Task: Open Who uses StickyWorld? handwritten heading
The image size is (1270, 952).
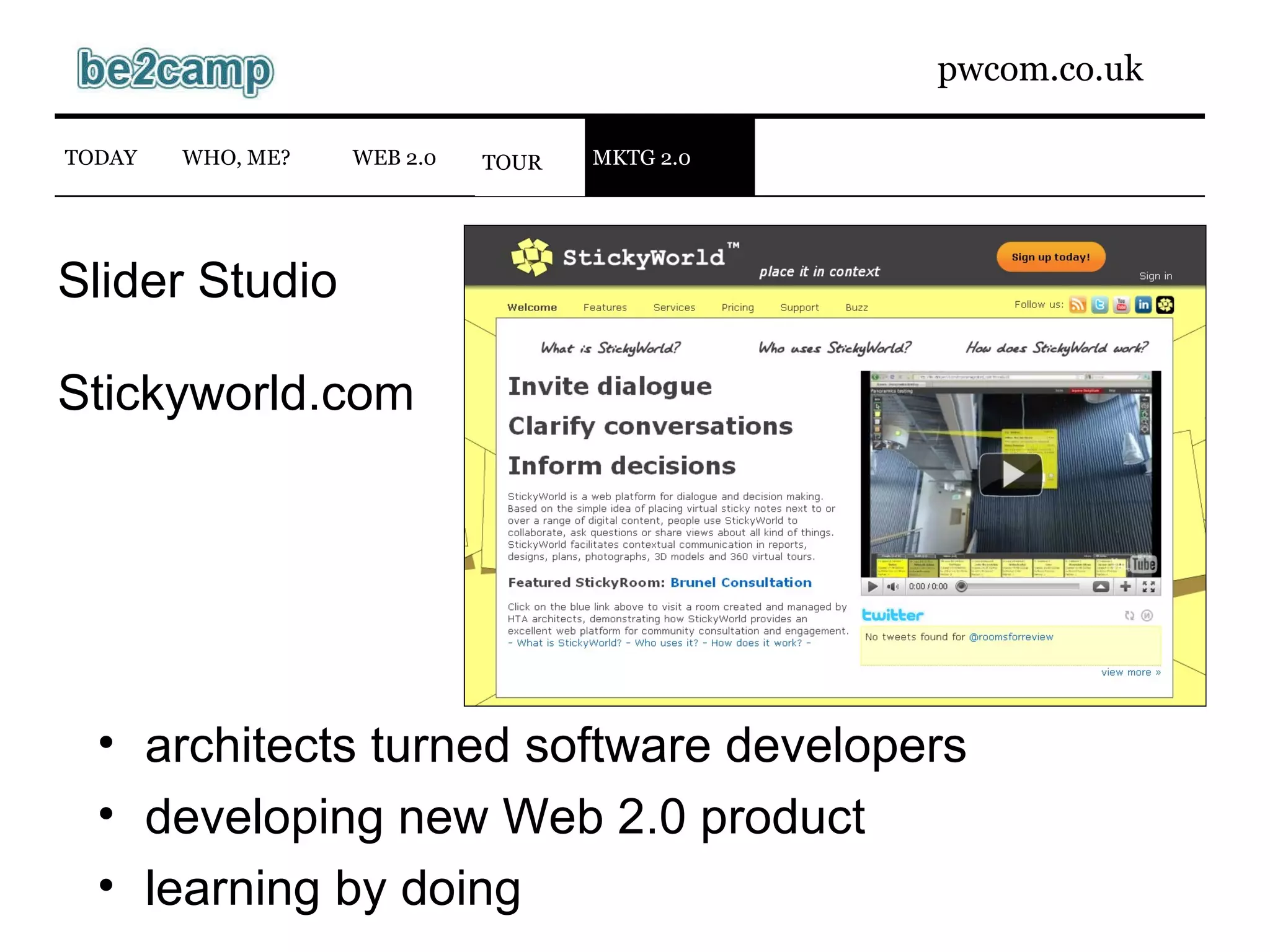Action: point(835,348)
